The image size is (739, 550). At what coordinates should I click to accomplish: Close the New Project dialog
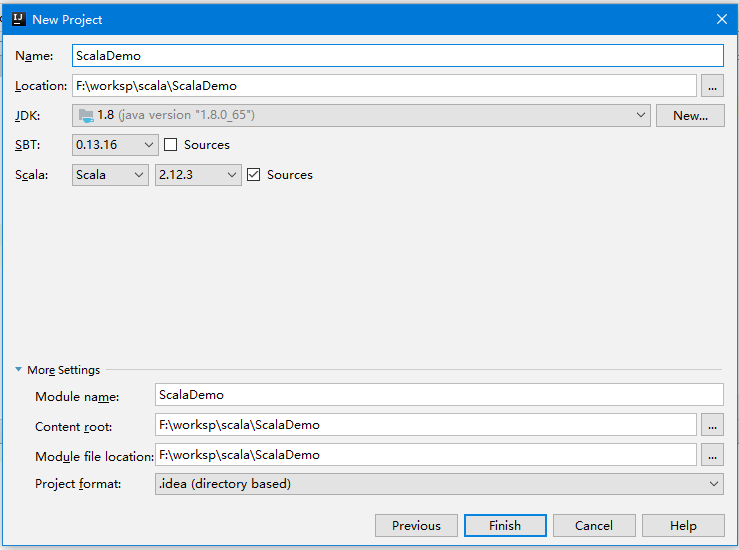coord(721,19)
